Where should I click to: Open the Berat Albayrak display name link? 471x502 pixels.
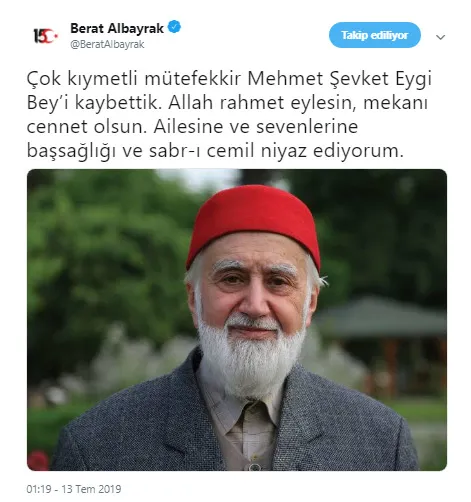[x=117, y=28]
